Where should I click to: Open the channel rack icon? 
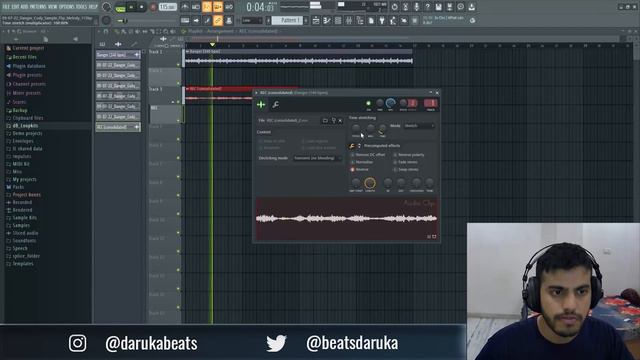(x=338, y=20)
